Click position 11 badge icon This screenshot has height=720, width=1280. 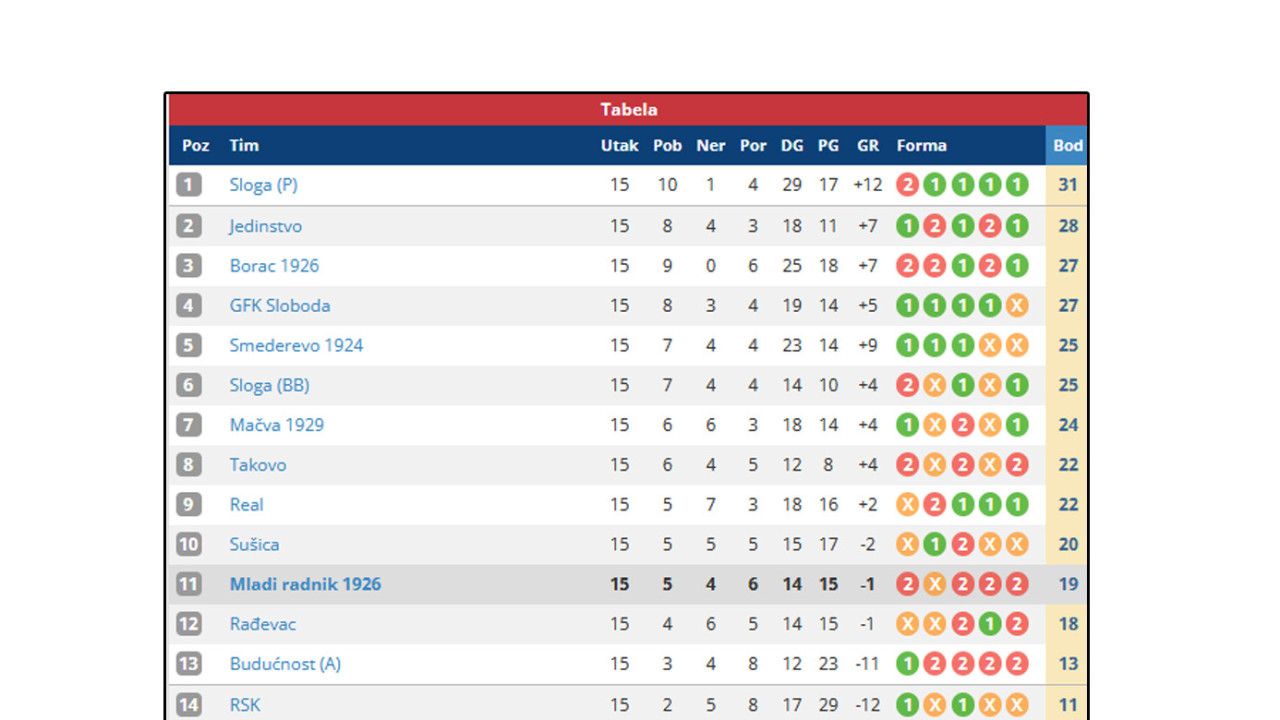(x=189, y=584)
